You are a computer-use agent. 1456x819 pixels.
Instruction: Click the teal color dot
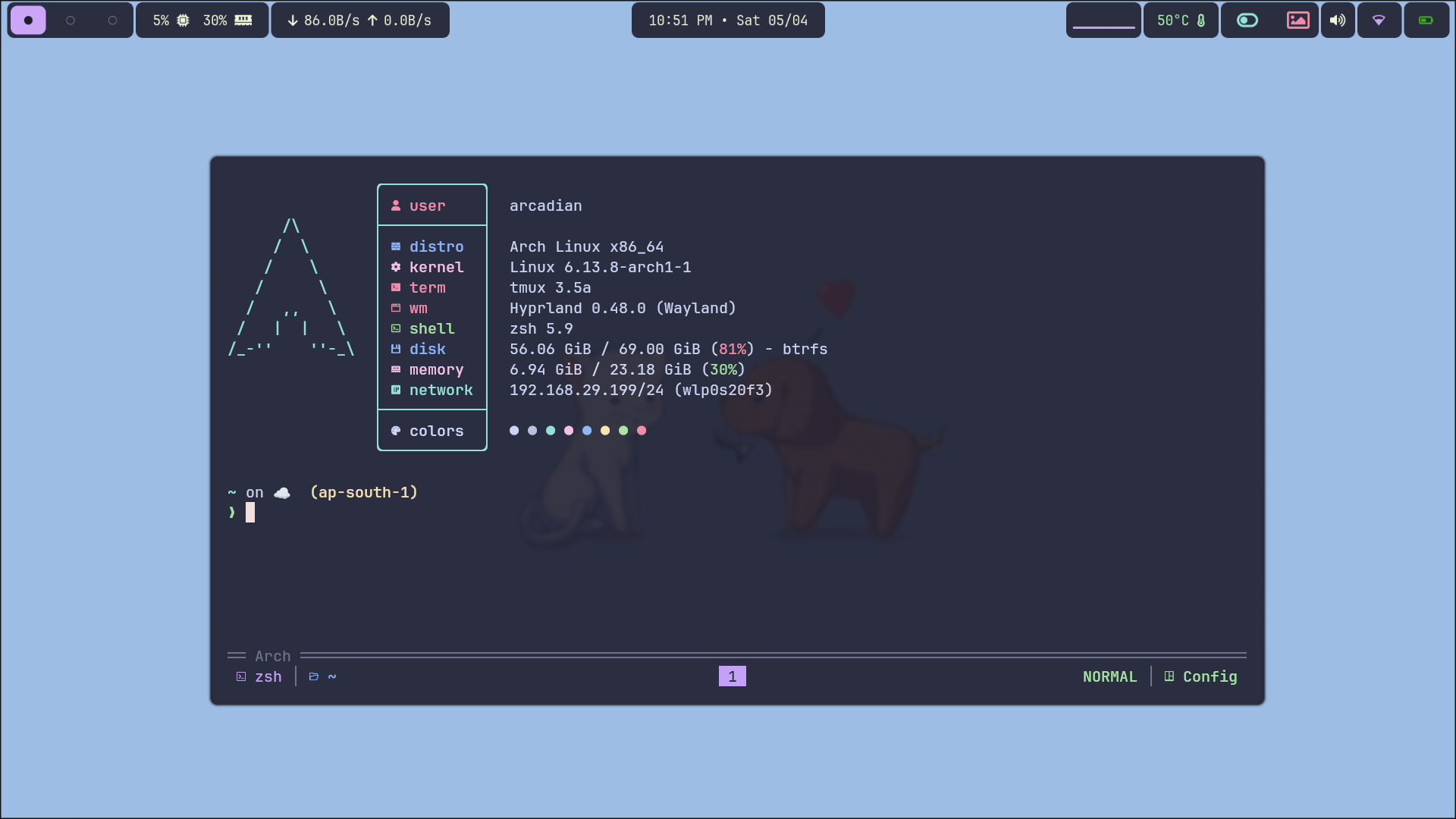[x=551, y=430]
